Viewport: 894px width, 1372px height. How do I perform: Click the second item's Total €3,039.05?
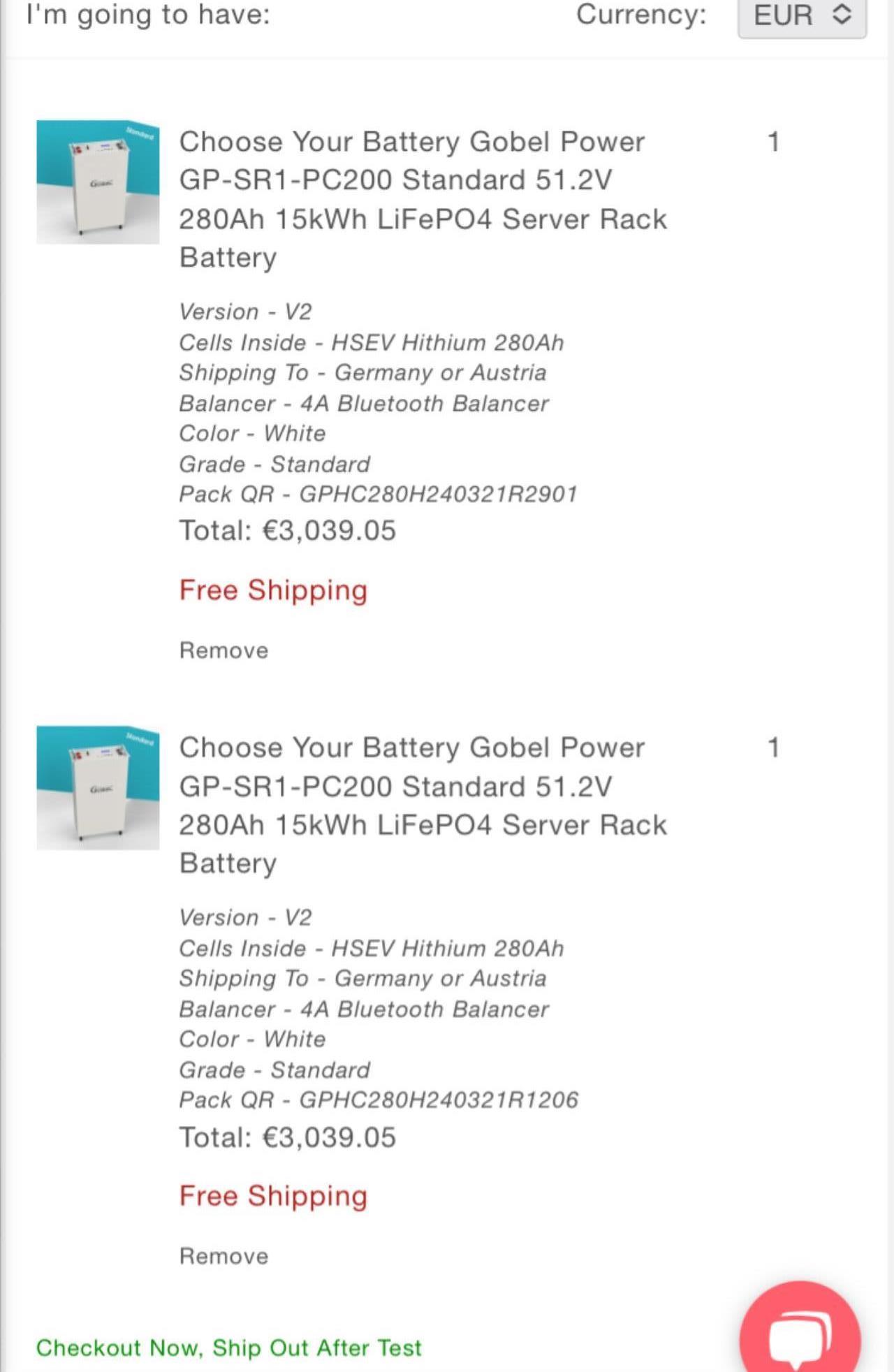288,1137
